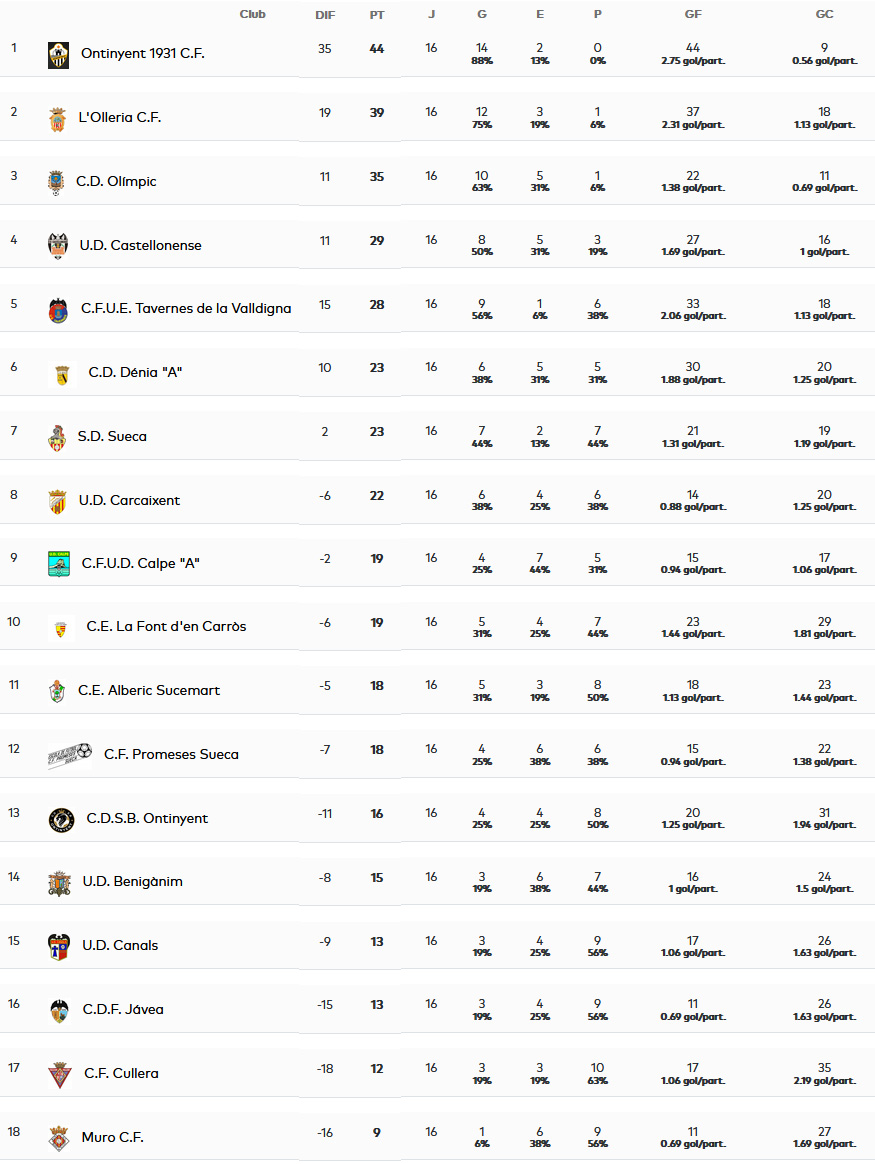Click the C.F. Cullera triangular crest
The width and height of the screenshot is (875, 1164).
pyautogui.click(x=60, y=1074)
